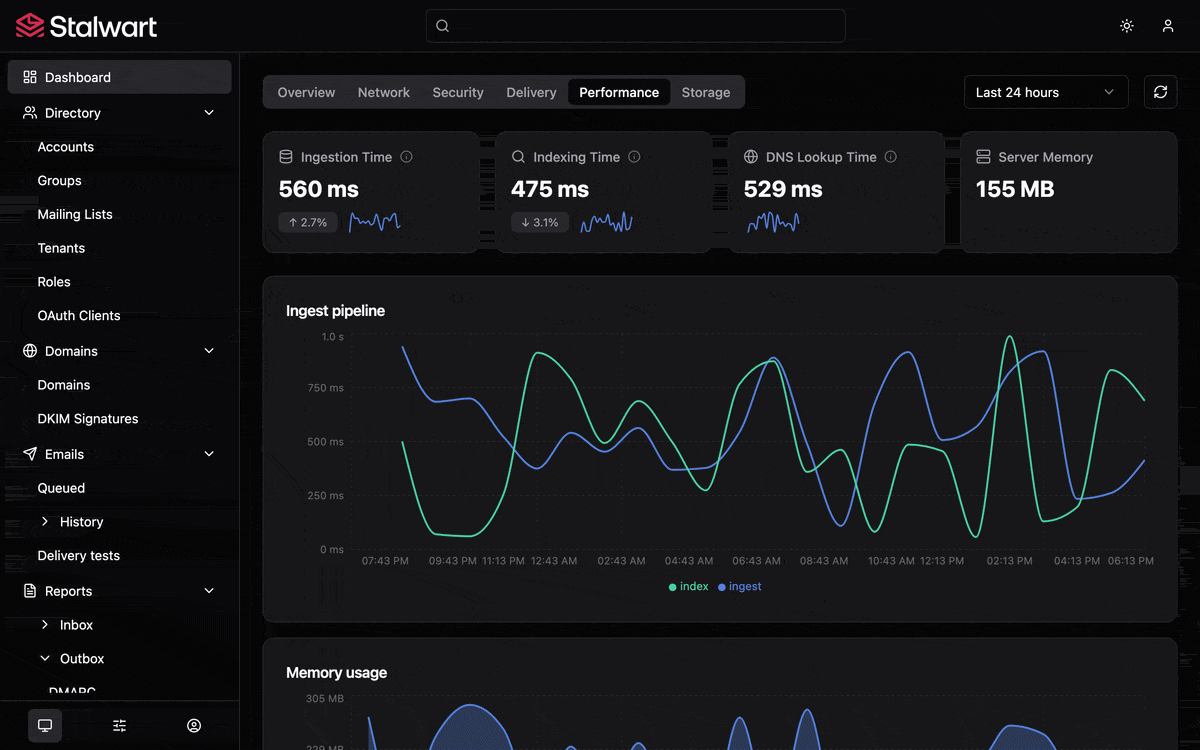Open the account circle icon in bottom bar
This screenshot has height=750, width=1200.
194,725
